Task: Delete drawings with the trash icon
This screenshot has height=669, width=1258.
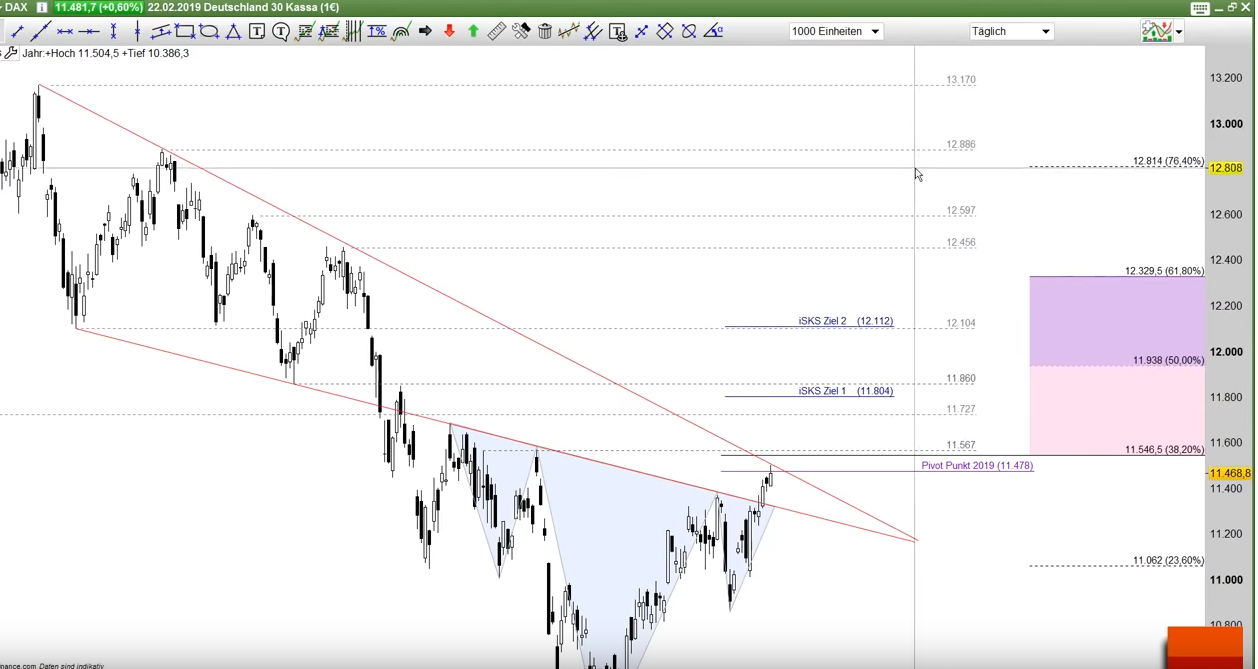Action: click(545, 31)
